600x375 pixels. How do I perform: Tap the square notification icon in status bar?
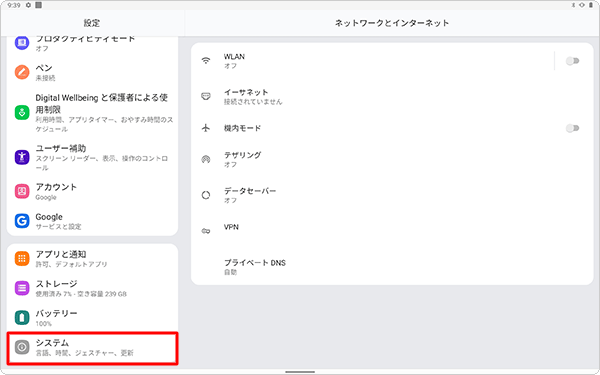38,5
